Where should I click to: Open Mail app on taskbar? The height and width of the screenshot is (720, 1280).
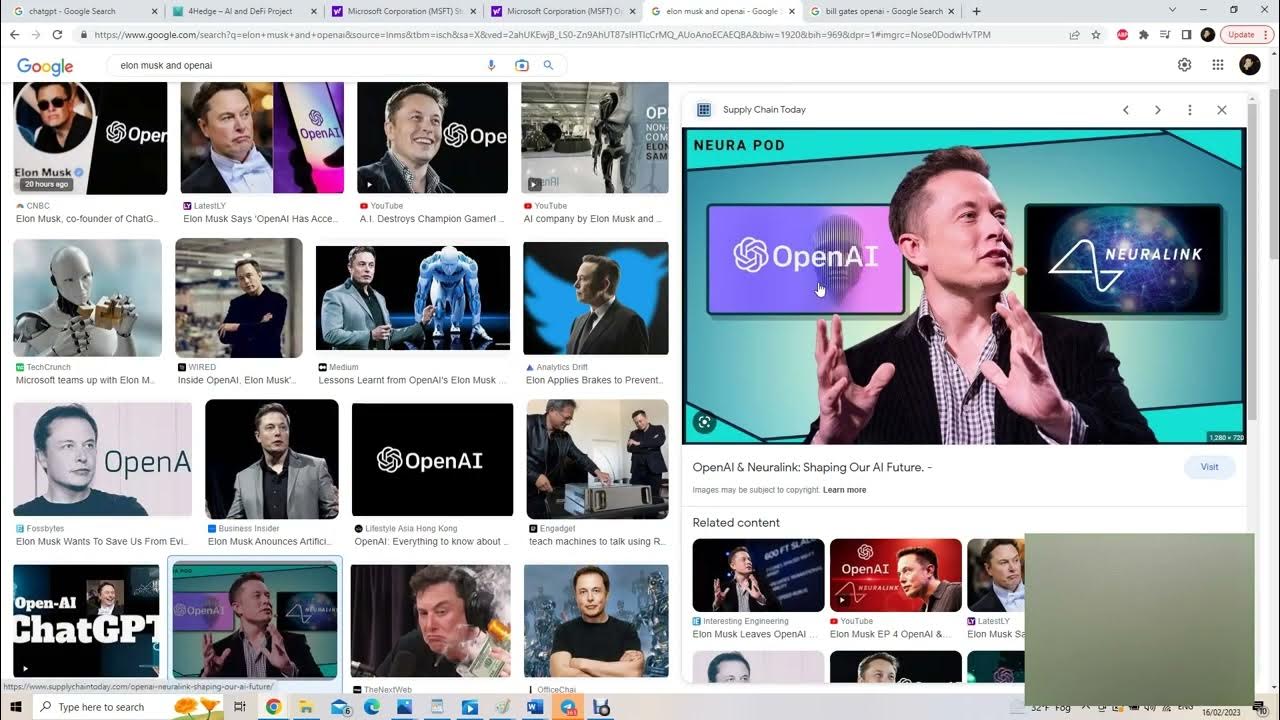point(339,707)
